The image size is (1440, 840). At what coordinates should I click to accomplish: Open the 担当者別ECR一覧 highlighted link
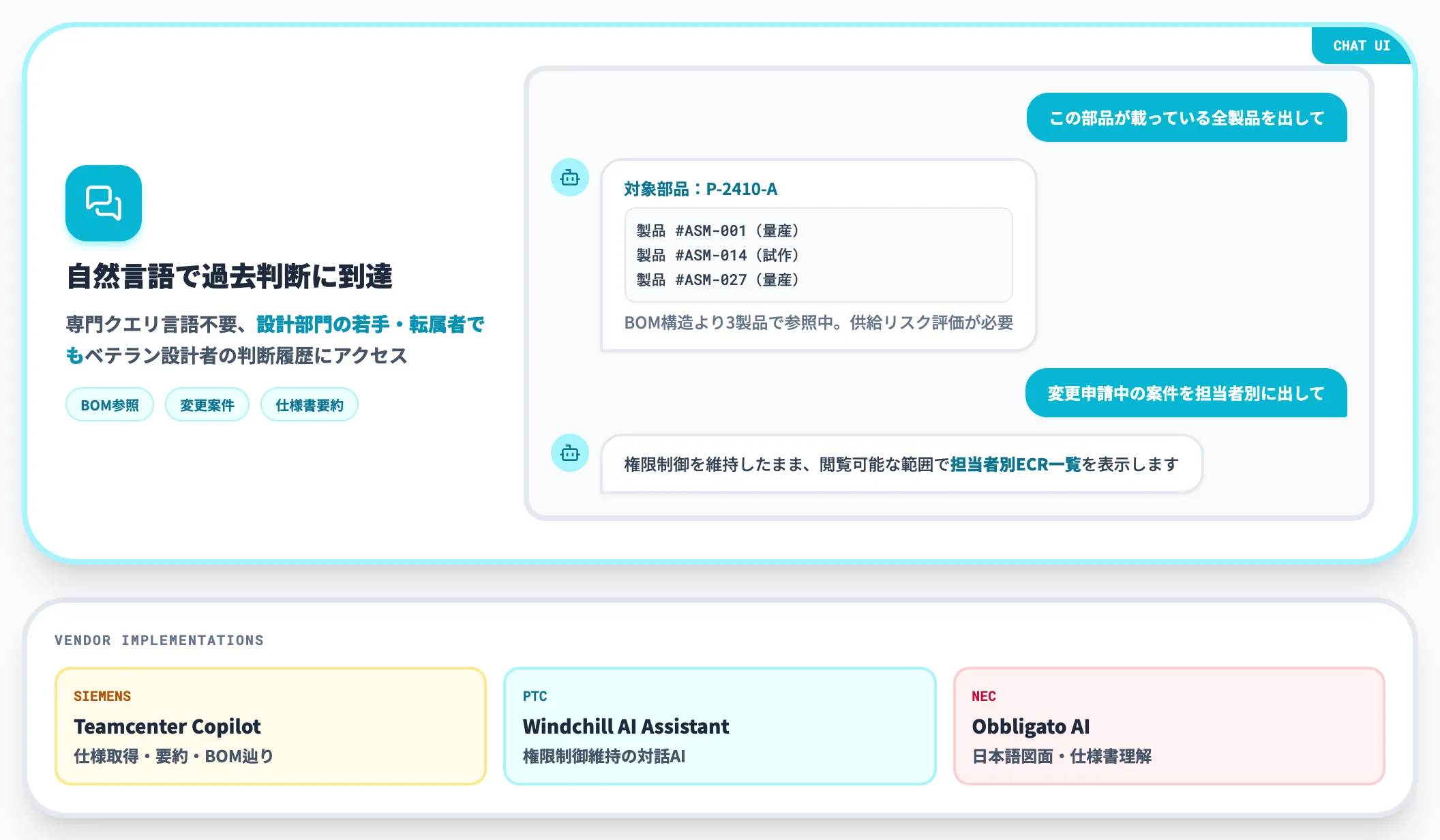(x=1016, y=464)
